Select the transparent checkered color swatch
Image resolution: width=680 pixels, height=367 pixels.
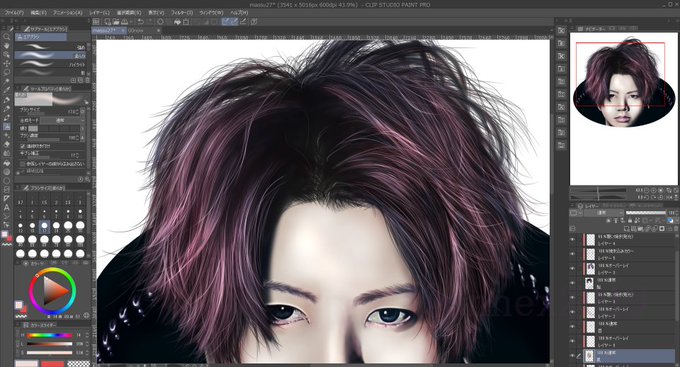click(x=79, y=364)
